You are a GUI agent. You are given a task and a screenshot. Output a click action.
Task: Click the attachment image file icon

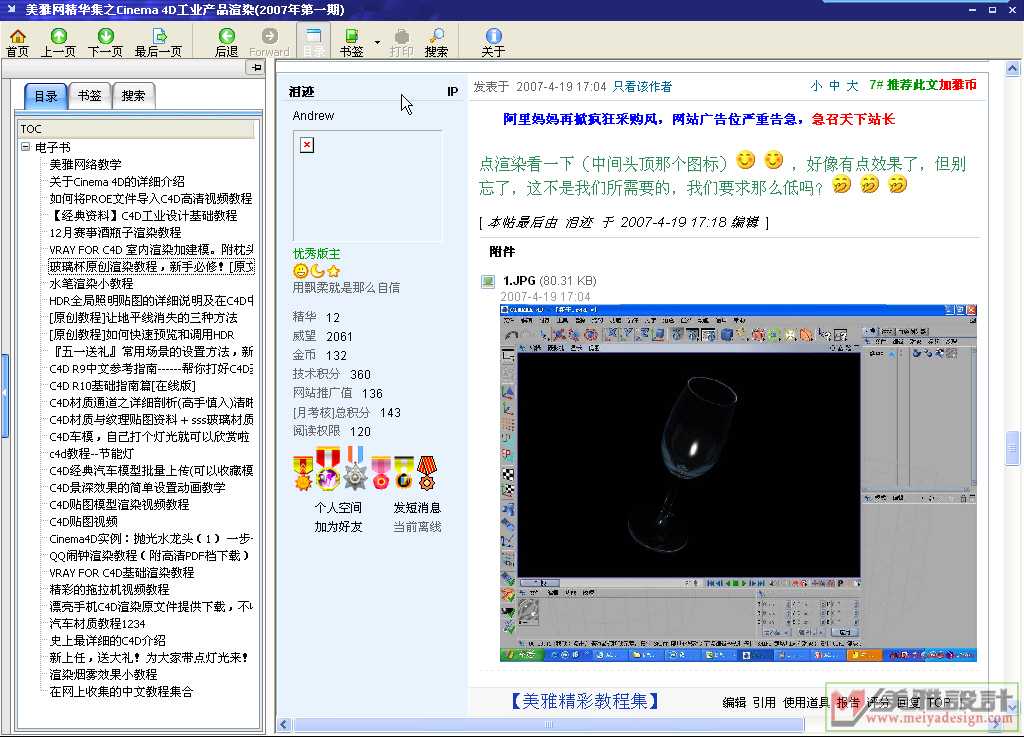[x=488, y=281]
